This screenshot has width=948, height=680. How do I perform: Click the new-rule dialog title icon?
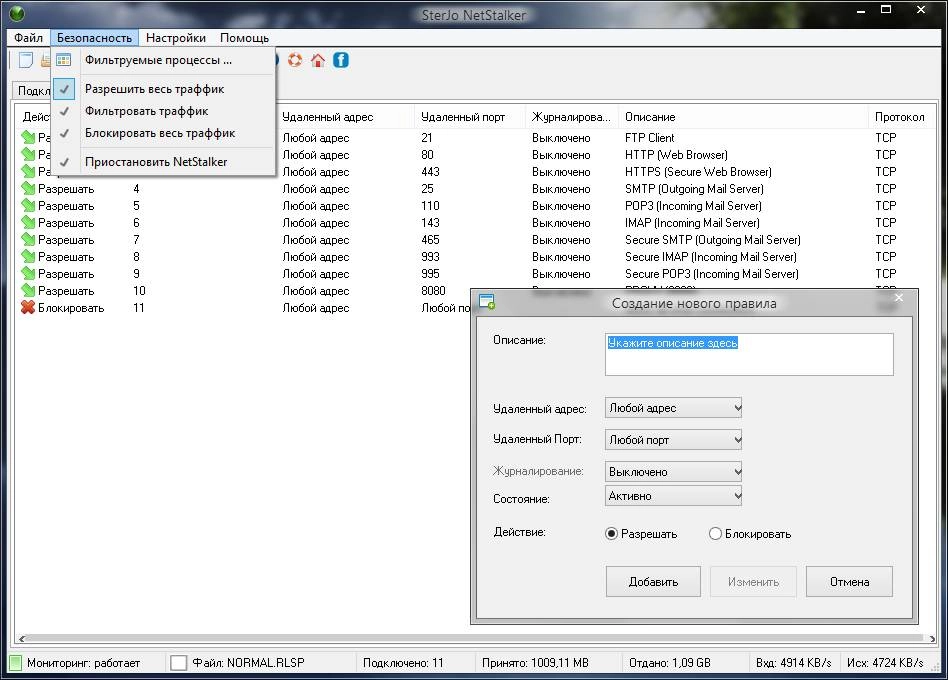(487, 302)
